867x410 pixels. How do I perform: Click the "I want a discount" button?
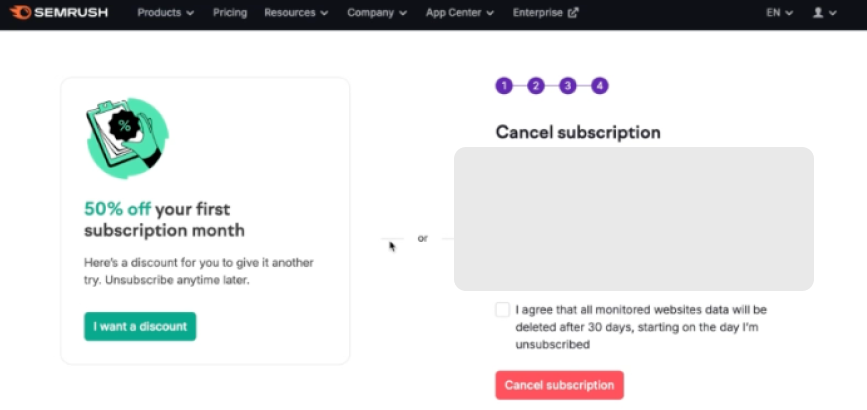point(140,326)
